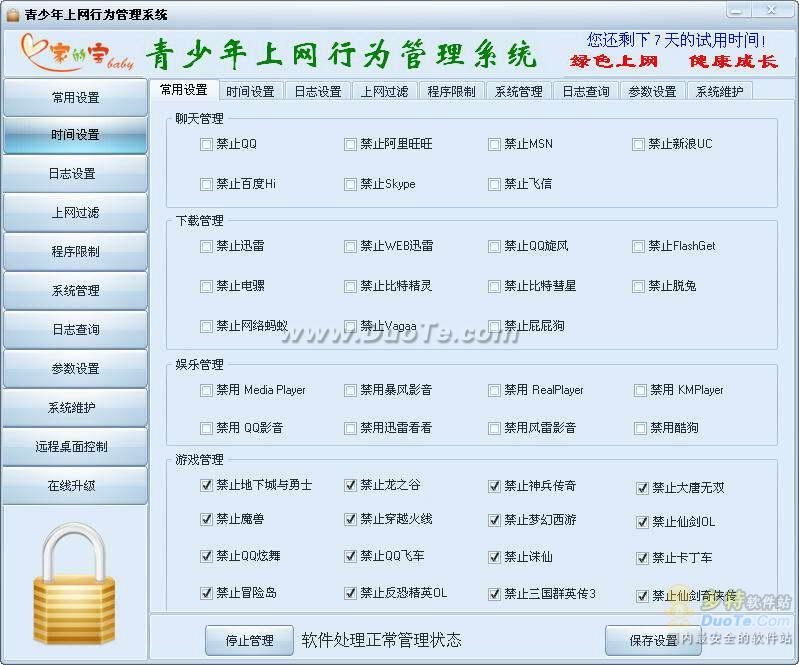Image resolution: width=799 pixels, height=665 pixels.
Task: Check the 禁止百度Hi box
Action: click(206, 184)
